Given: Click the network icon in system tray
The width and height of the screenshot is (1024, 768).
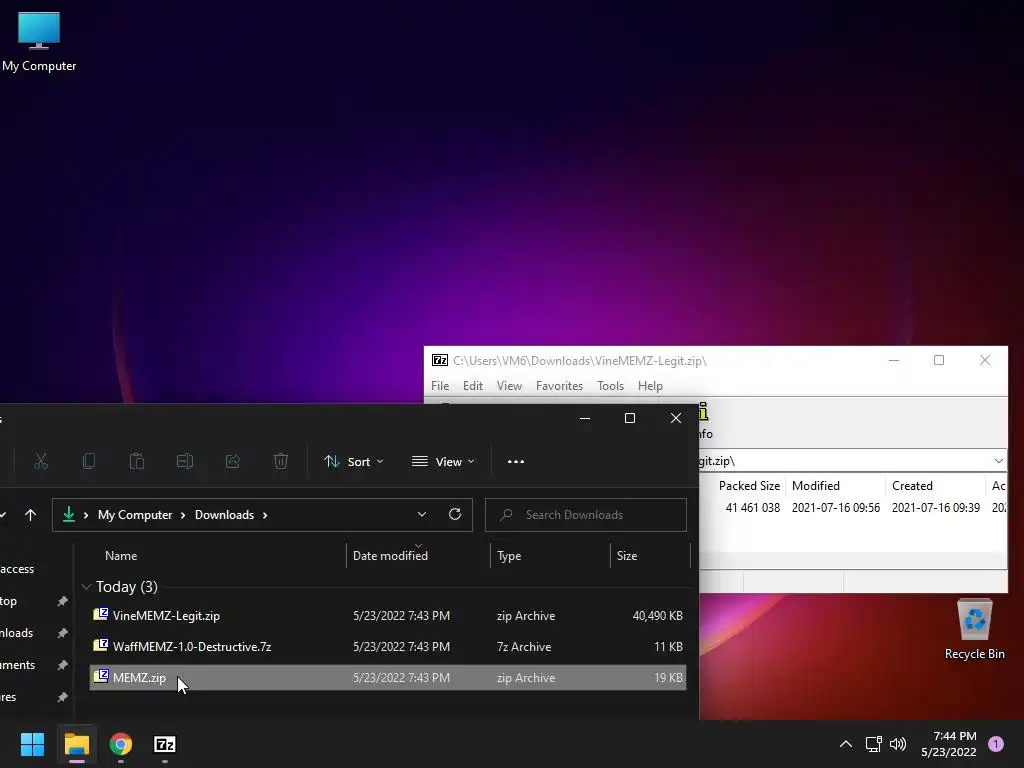Looking at the screenshot, I should click(873, 744).
